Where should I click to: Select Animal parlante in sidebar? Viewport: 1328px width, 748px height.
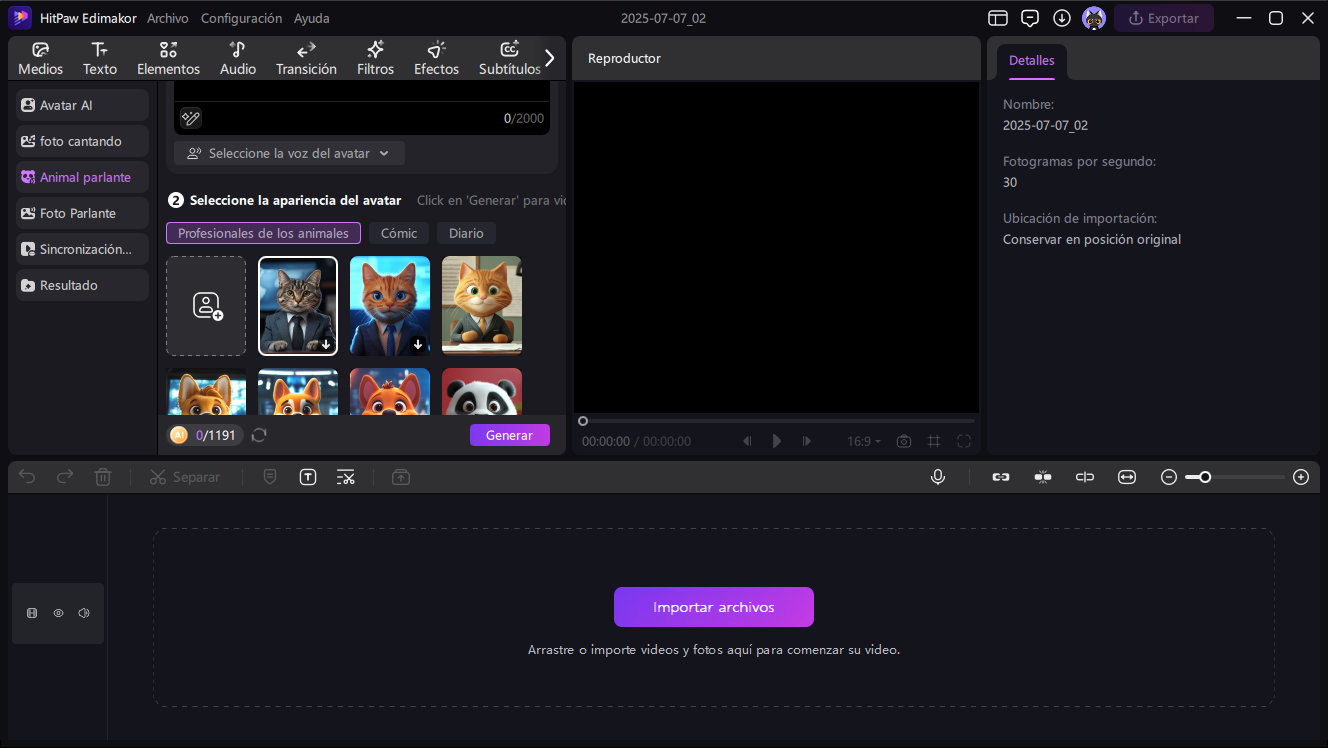click(x=82, y=177)
